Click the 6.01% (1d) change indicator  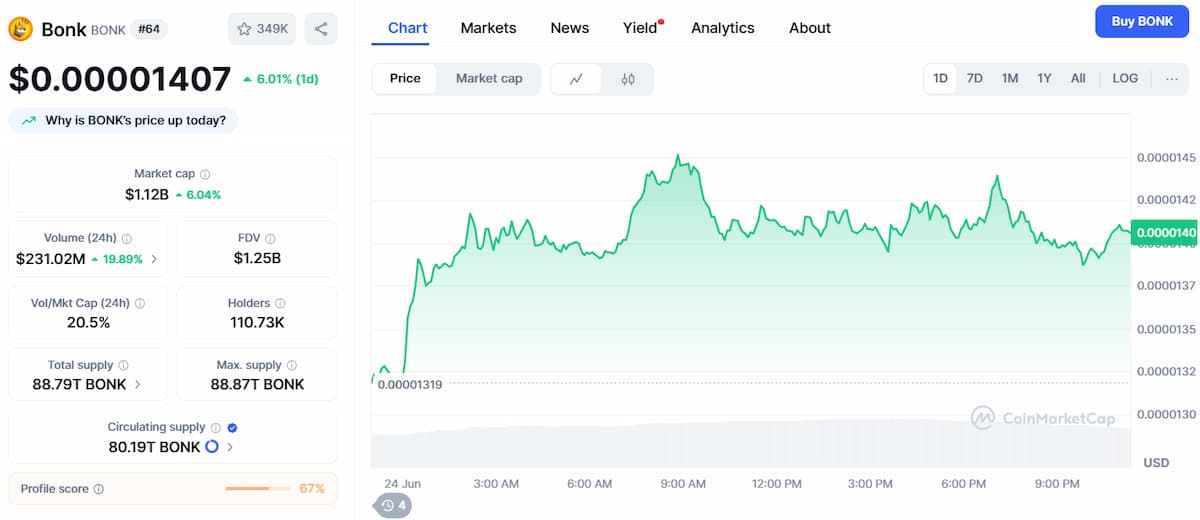coord(281,79)
